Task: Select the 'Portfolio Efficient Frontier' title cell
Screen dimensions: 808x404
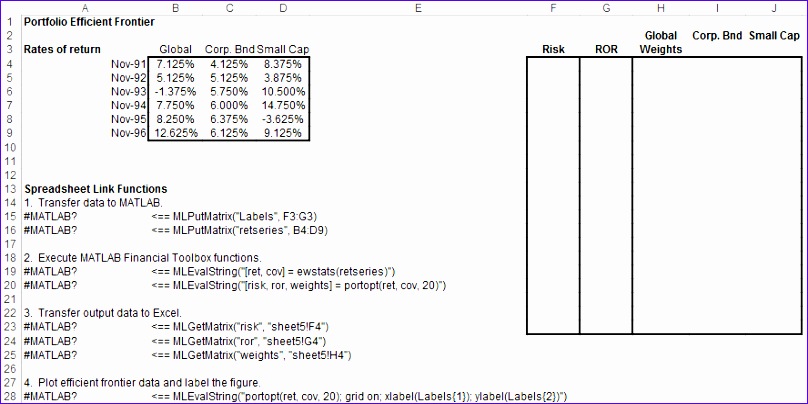Action: [89, 22]
